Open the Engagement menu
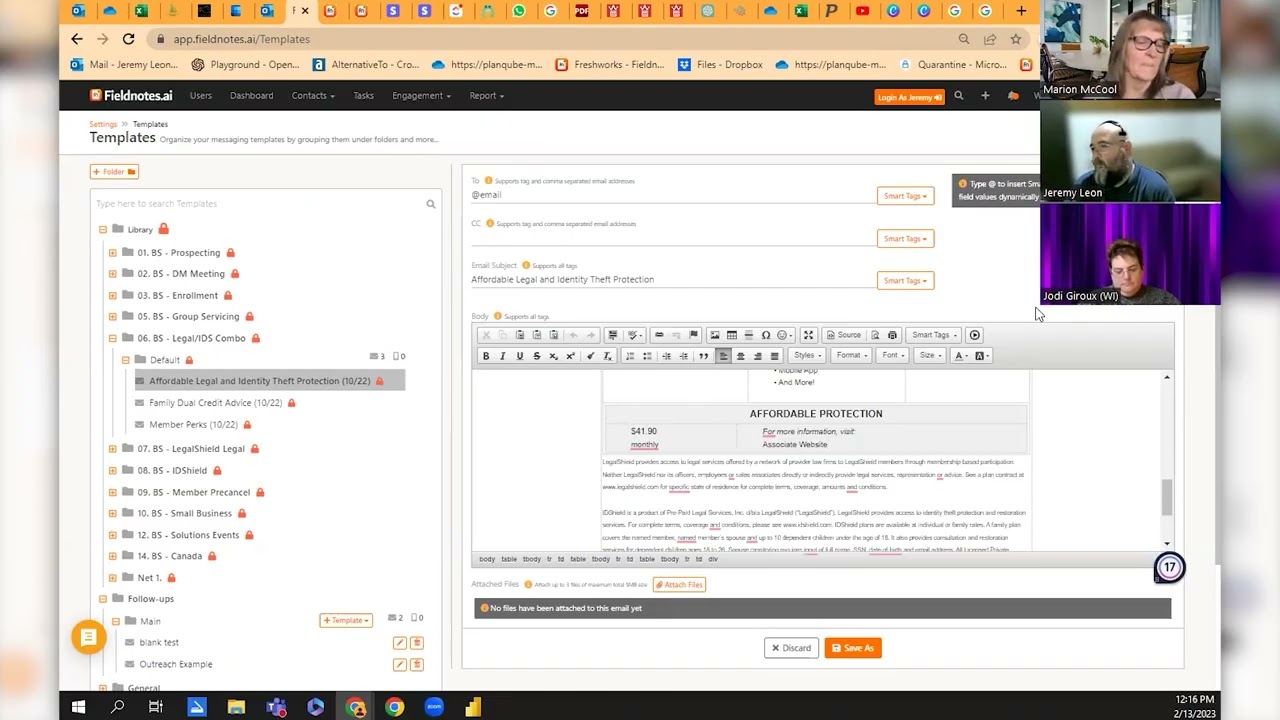Screen dimensions: 1280x720 pyautogui.click(x=421, y=96)
